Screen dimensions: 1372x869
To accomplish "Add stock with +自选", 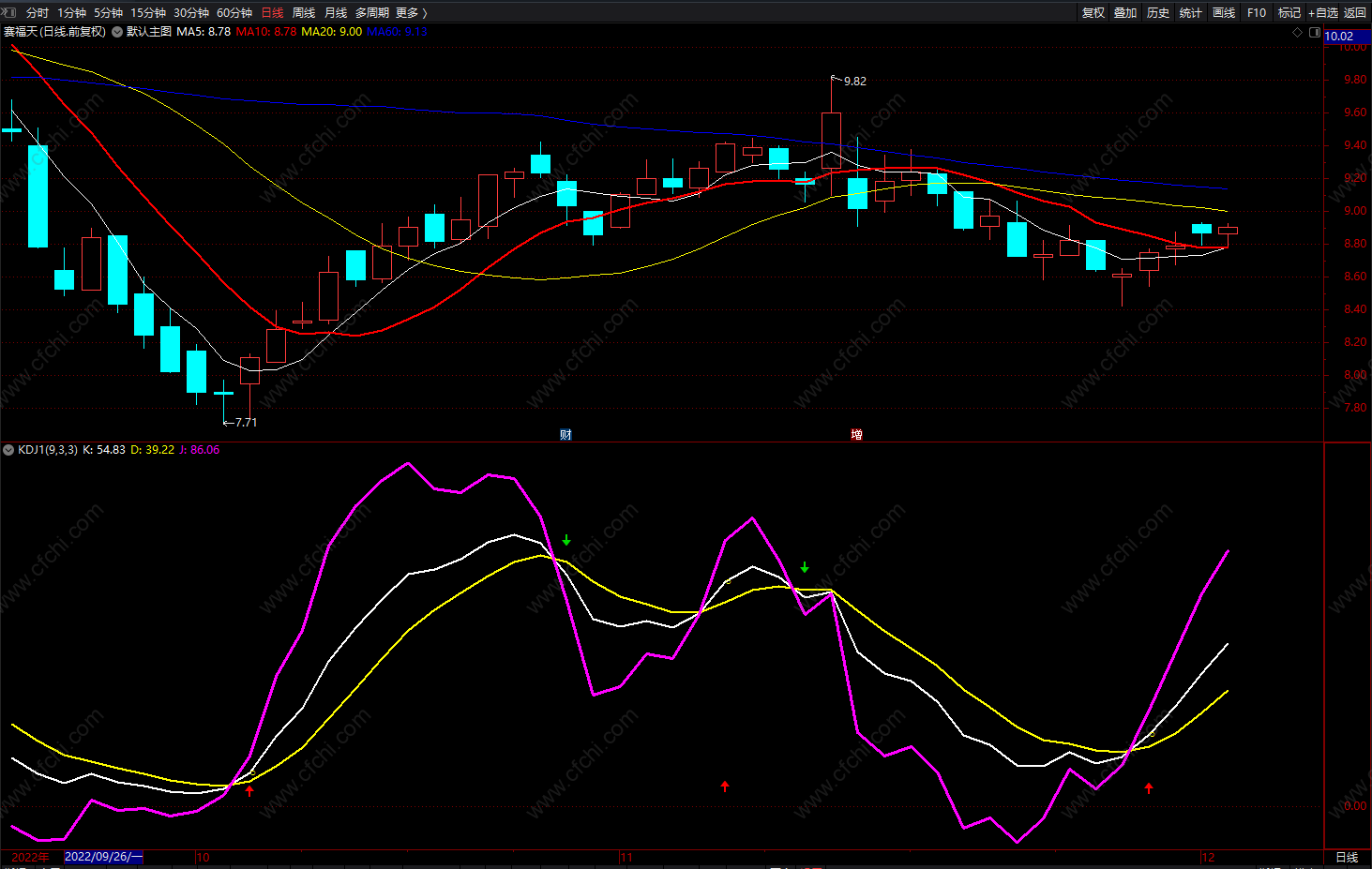I will coord(1323,12).
